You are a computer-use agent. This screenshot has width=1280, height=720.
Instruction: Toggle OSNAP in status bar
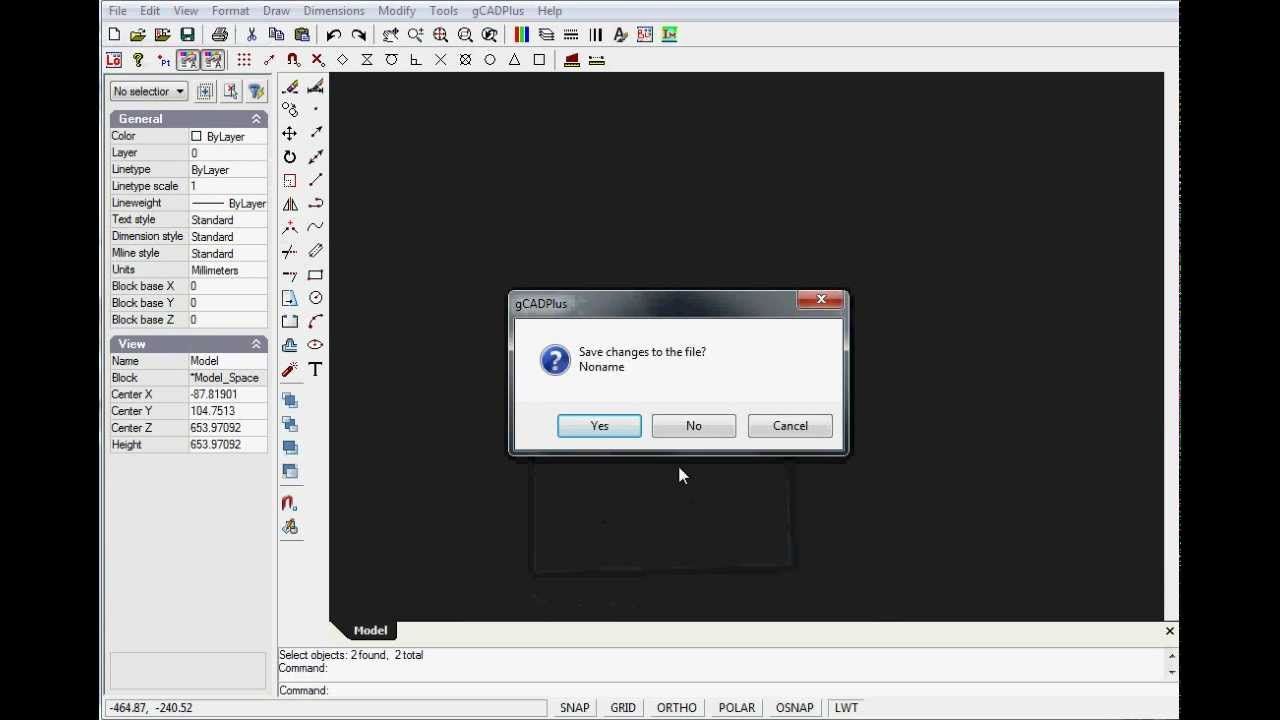[x=795, y=707]
